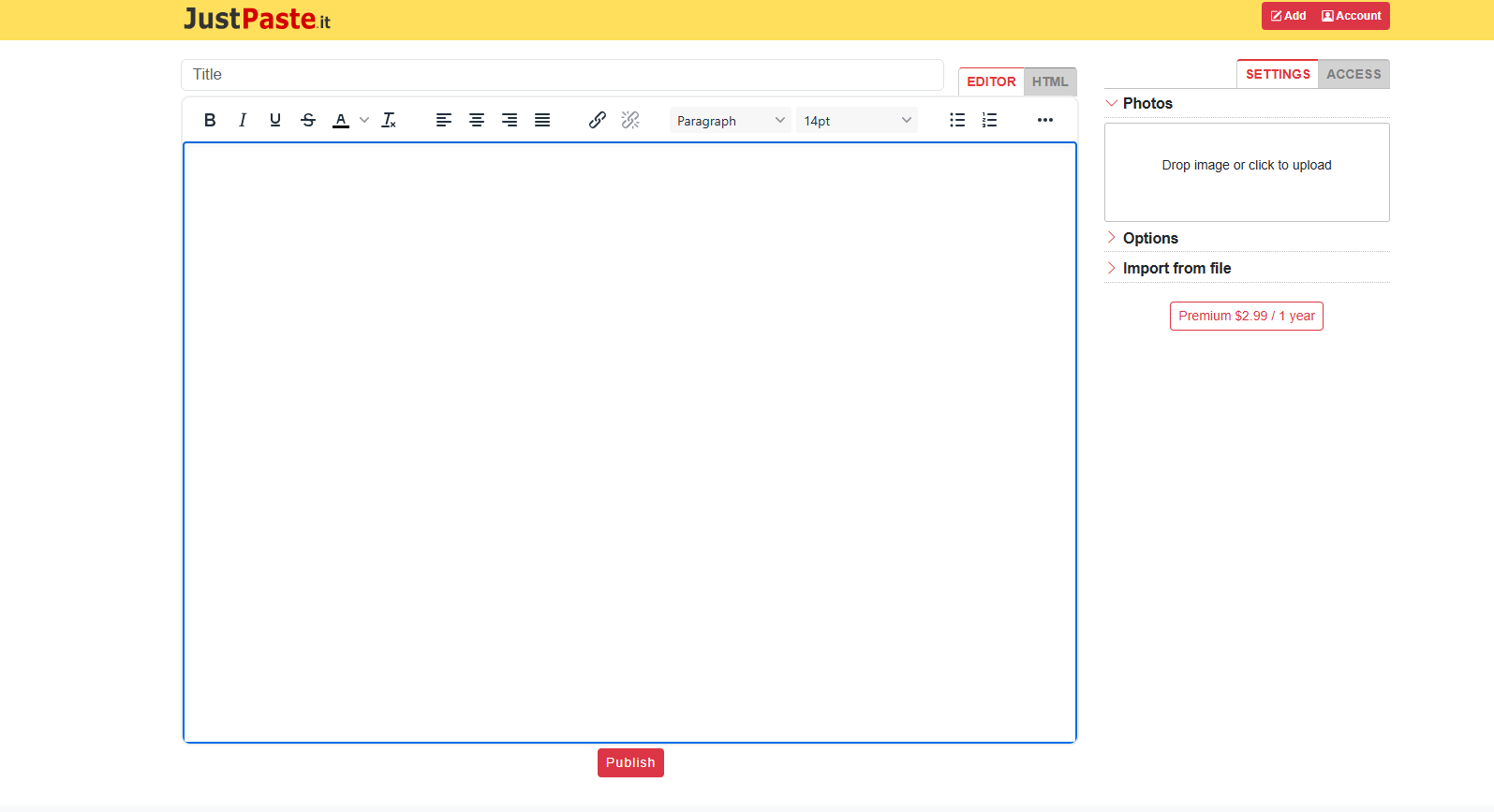Toggle underline formatting
This screenshot has height=812, width=1494.
[x=275, y=120]
